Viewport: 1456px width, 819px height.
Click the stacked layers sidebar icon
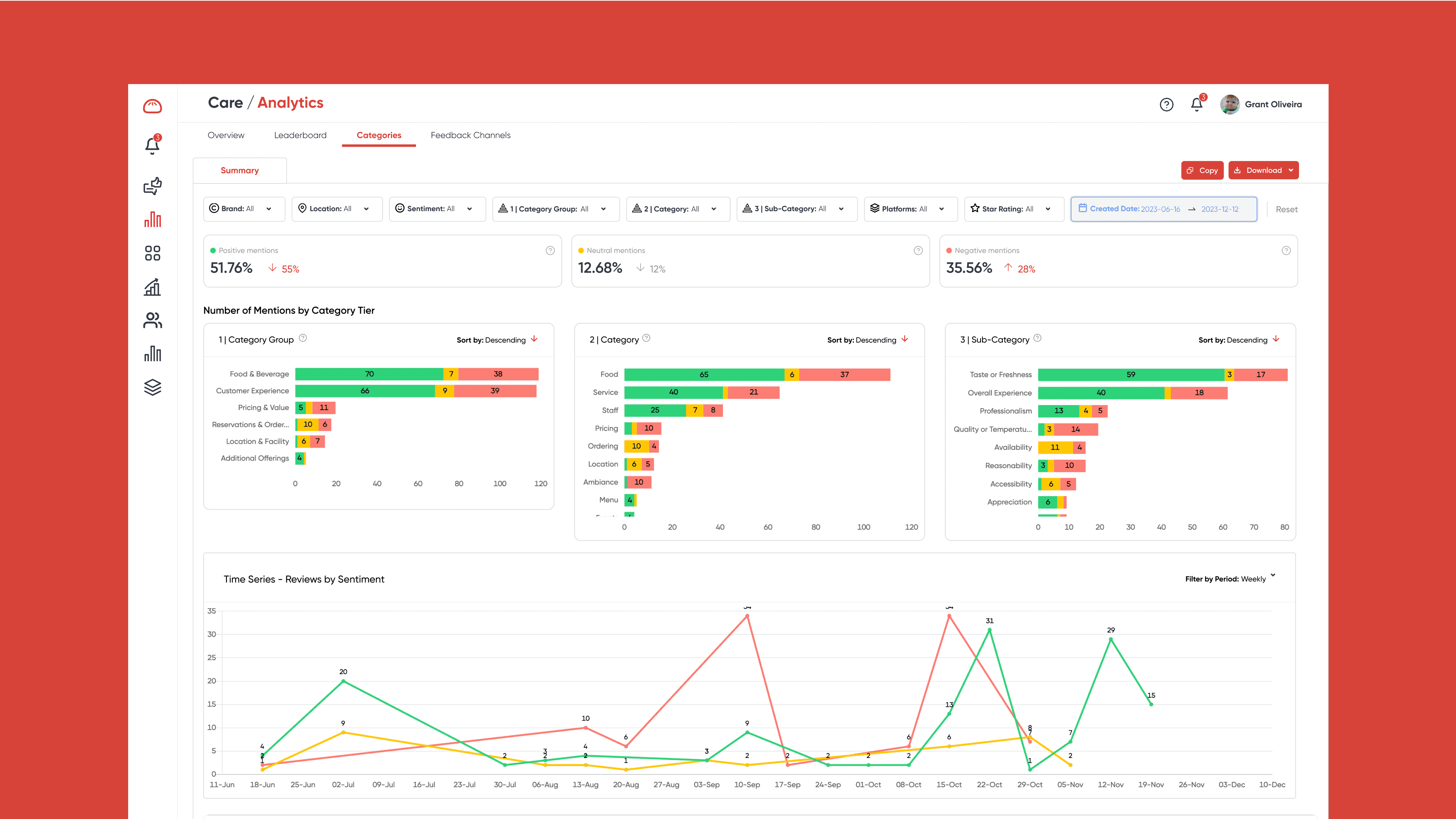point(152,387)
